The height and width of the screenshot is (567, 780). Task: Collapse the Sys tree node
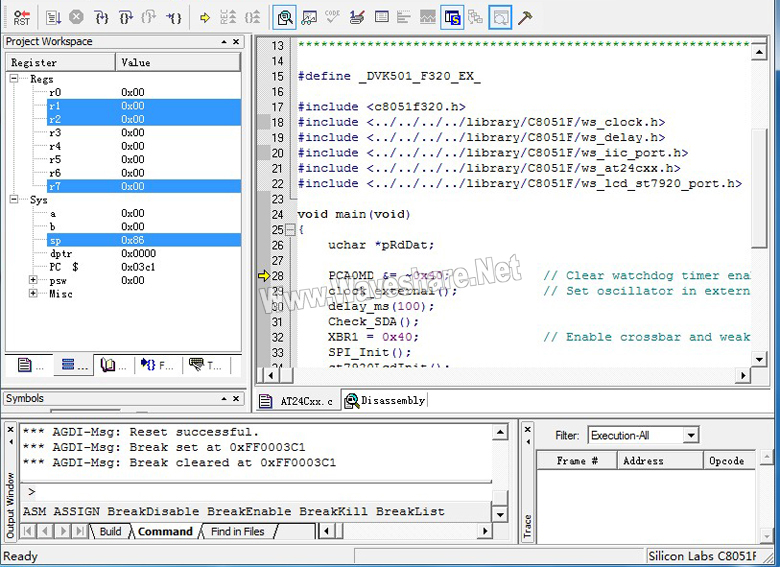click(14, 199)
